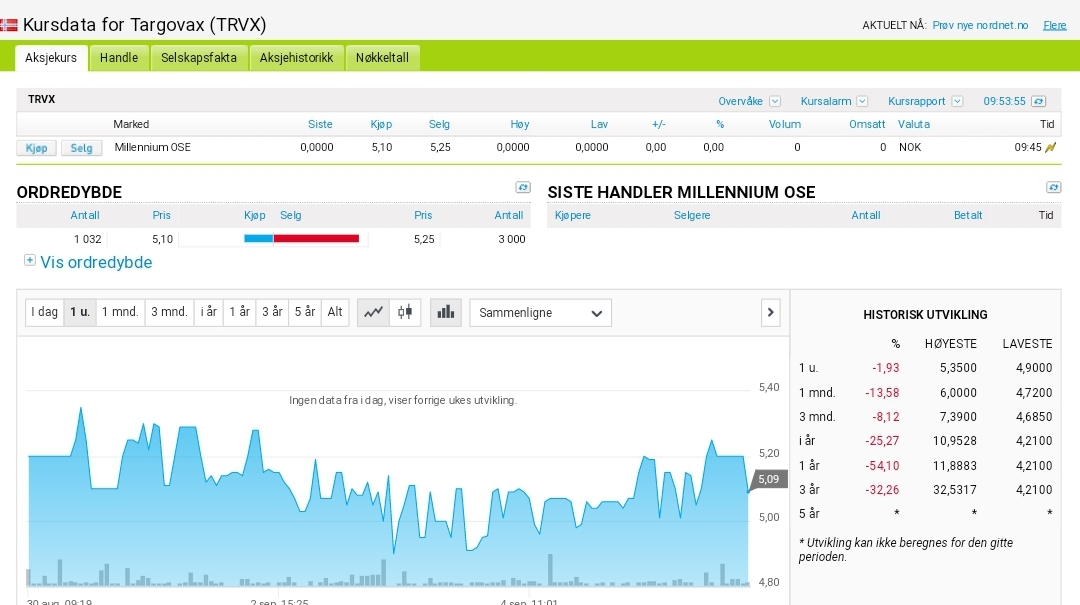The height and width of the screenshot is (605, 1080).
Task: Click the blue buy depth bar
Action: (x=258, y=239)
